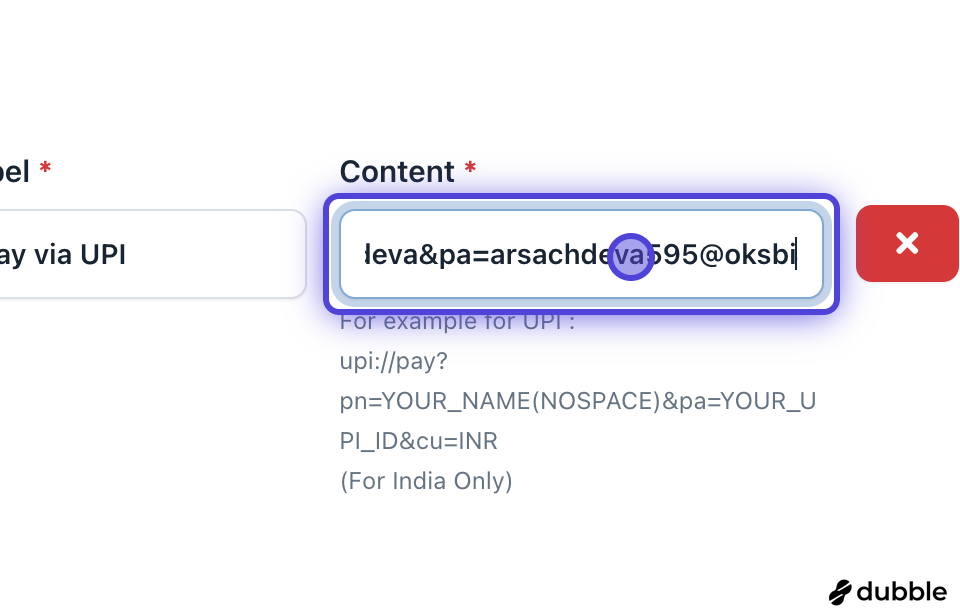Click the red asterisk beside Label
Image resolution: width=960 pixels, height=615 pixels.
coord(45,170)
